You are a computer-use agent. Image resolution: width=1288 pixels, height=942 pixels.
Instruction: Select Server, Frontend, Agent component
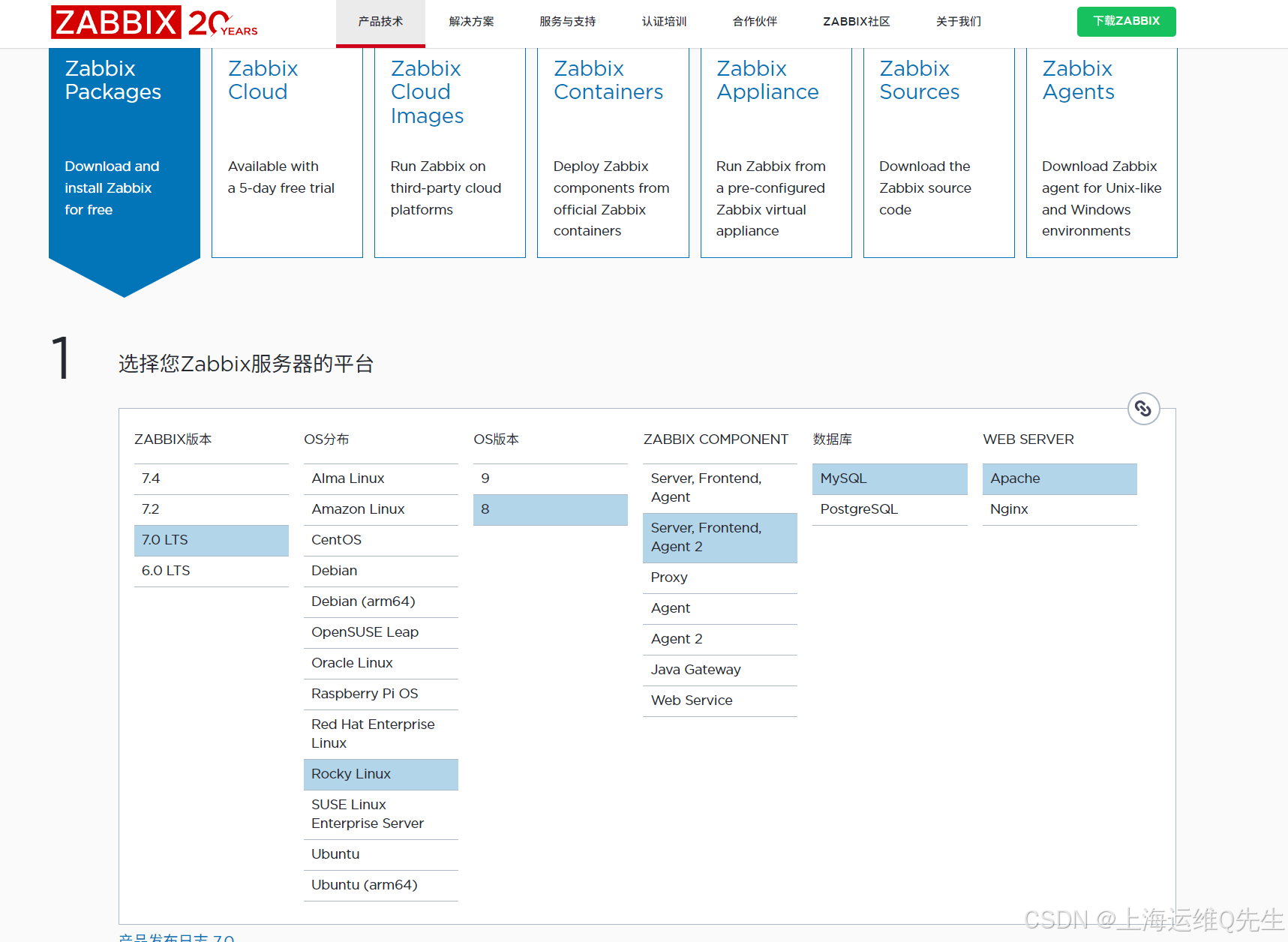click(x=720, y=487)
